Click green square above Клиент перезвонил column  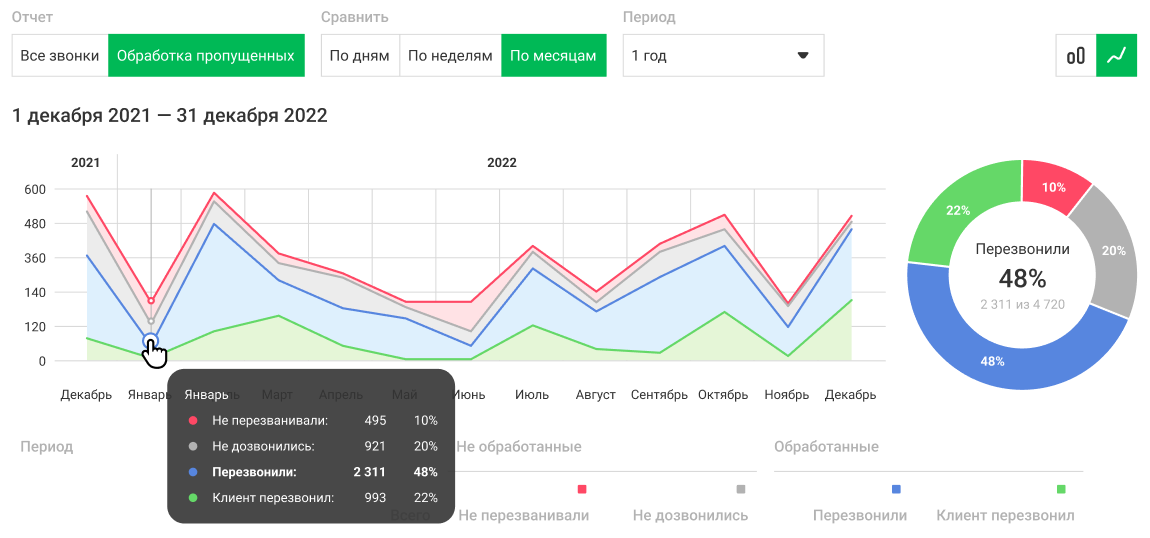(x=1061, y=489)
